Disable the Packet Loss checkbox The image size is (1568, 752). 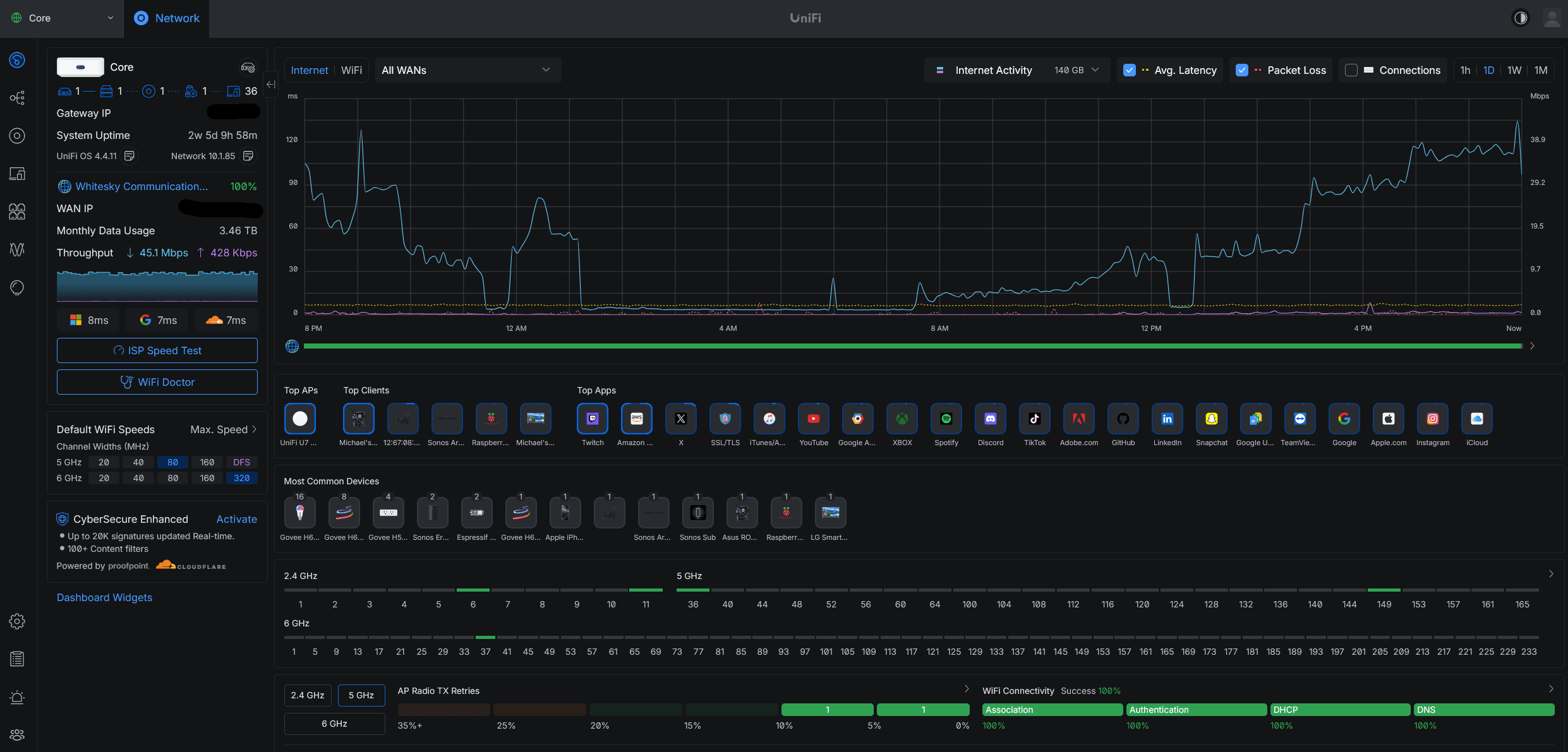1242,70
